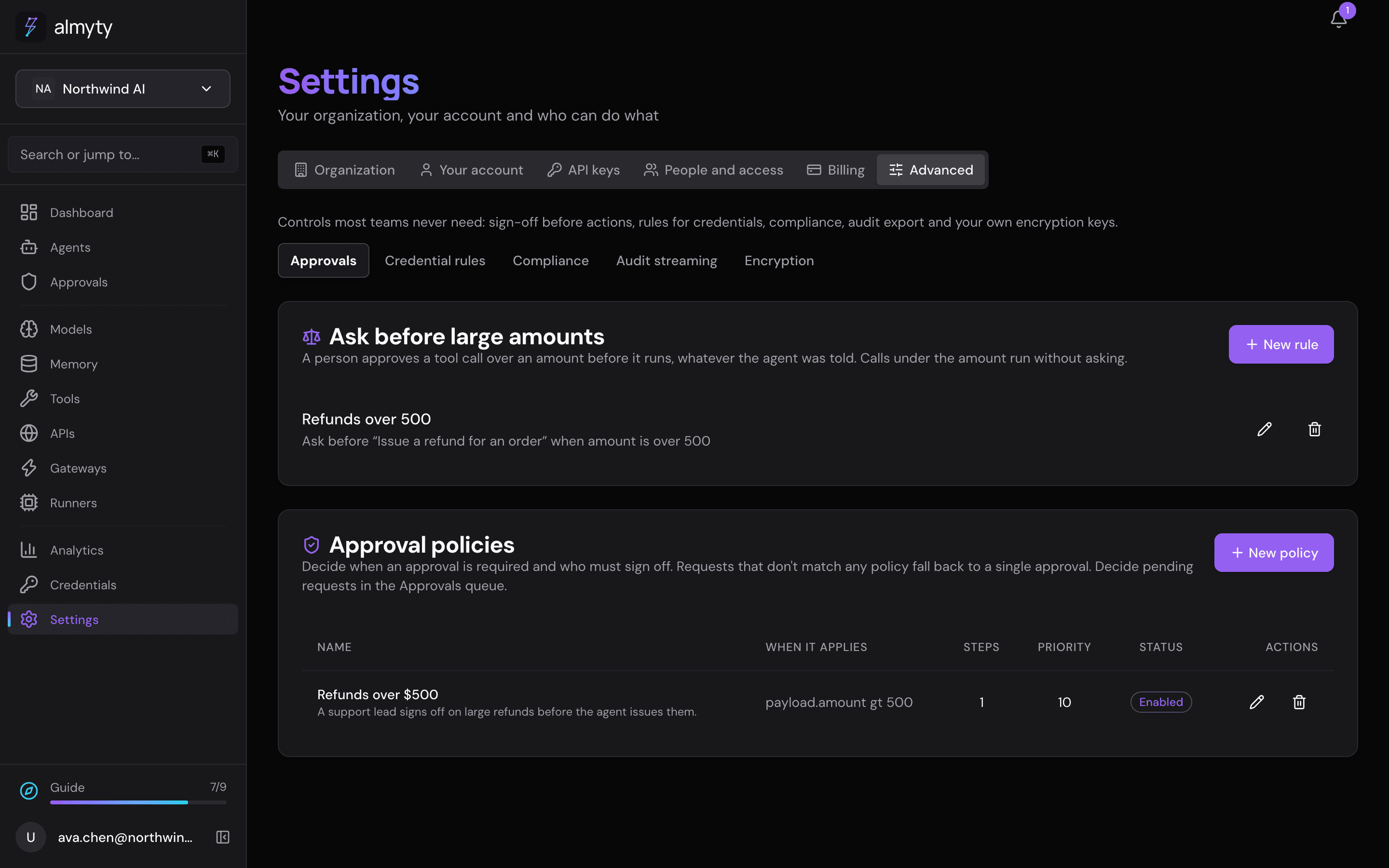Viewport: 1389px width, 868px height.
Task: Select Settings in the sidebar
Action: point(123,620)
